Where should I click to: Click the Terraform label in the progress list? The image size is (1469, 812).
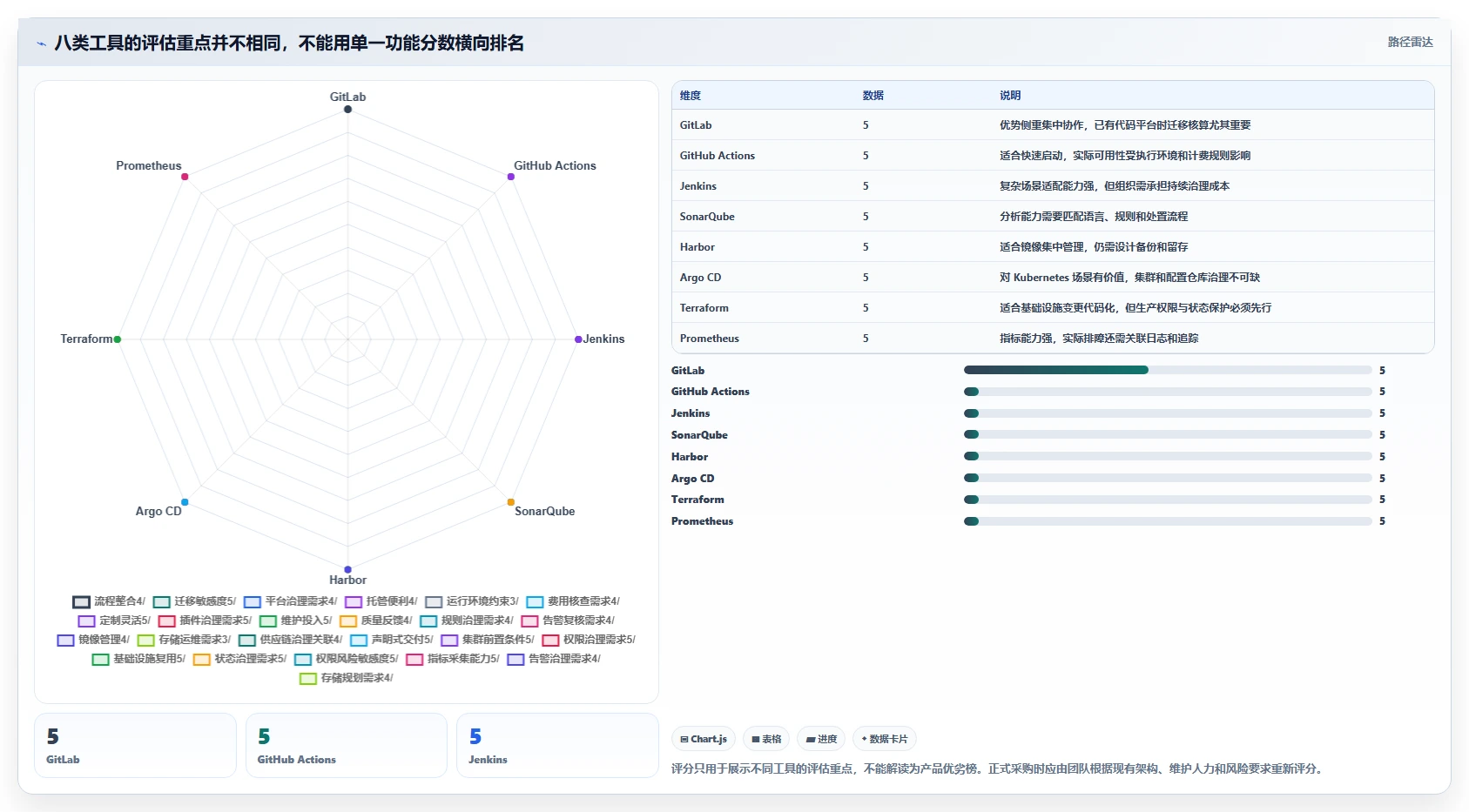tap(697, 500)
